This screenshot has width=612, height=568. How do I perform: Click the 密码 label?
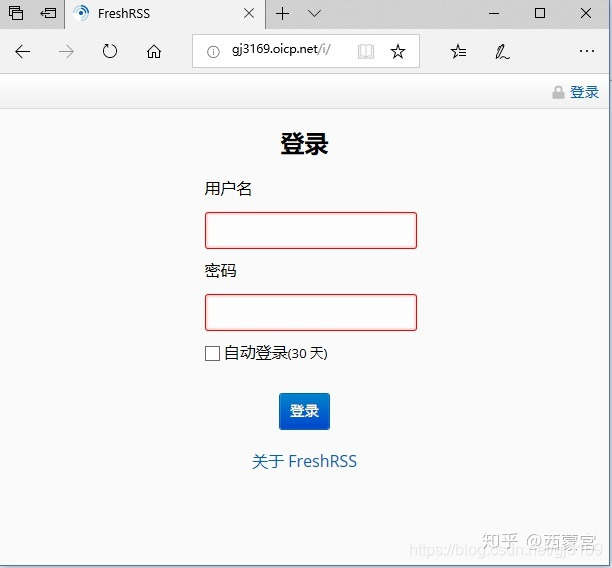(x=221, y=271)
